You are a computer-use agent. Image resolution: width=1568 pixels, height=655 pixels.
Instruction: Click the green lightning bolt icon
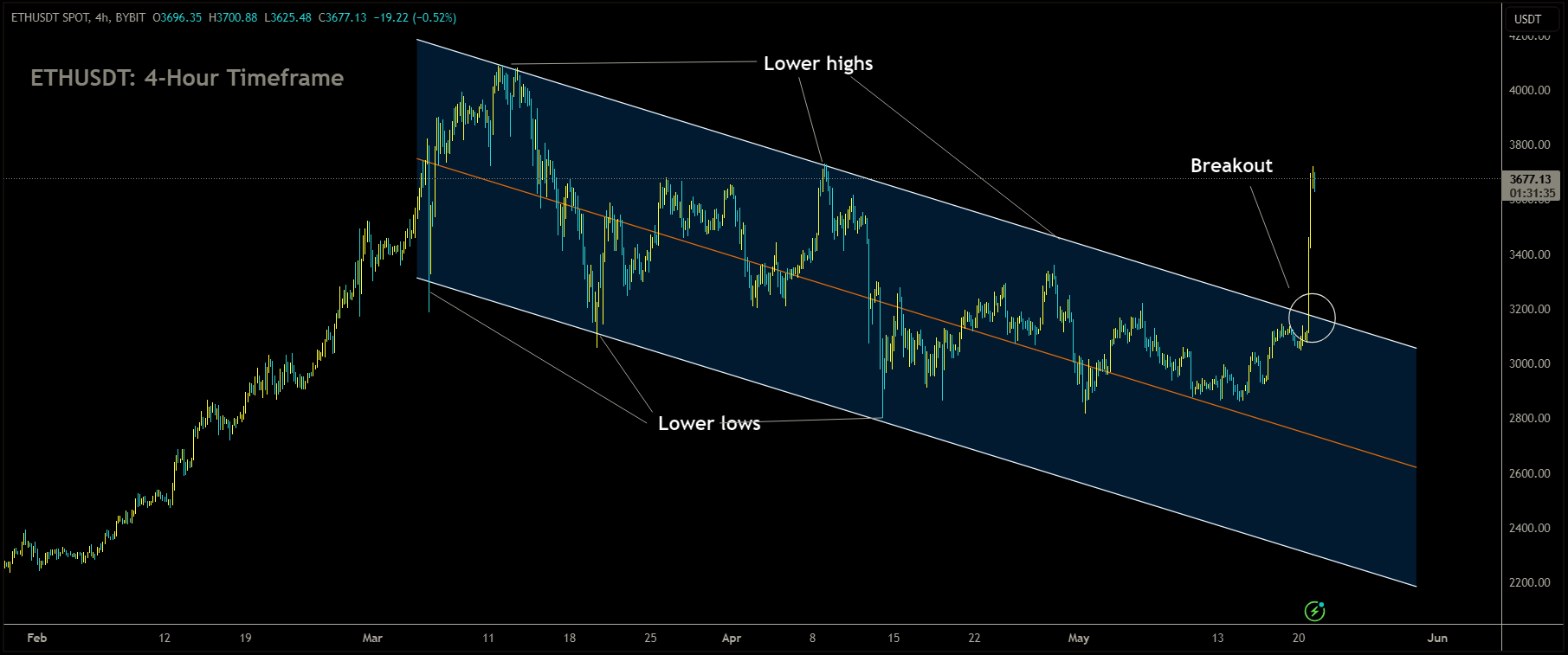[1314, 612]
